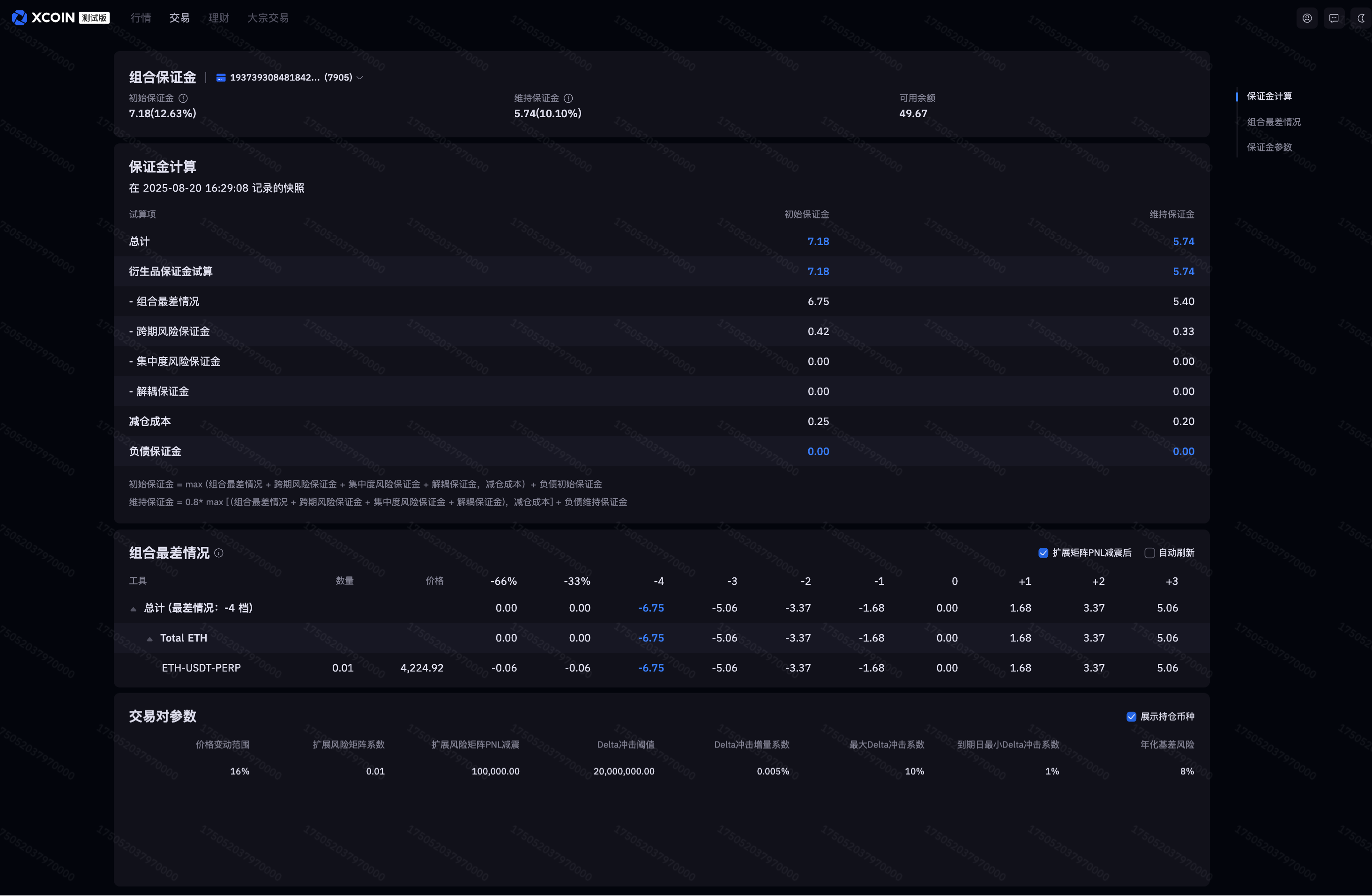1372x896 pixels.
Task: Uncheck 展示持仓币种 checkbox
Action: pyautogui.click(x=1131, y=717)
